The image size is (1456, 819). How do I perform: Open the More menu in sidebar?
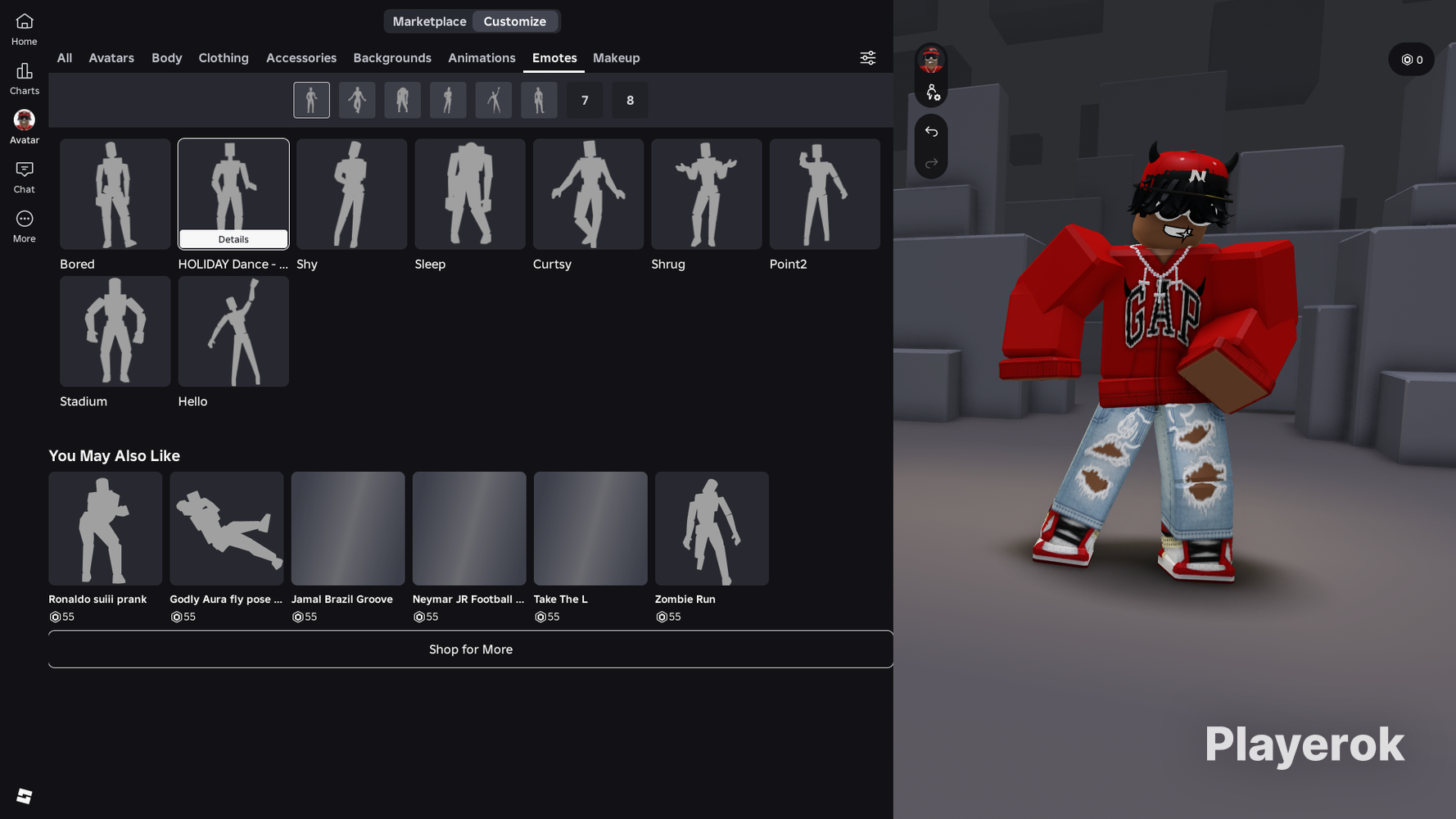point(24,227)
